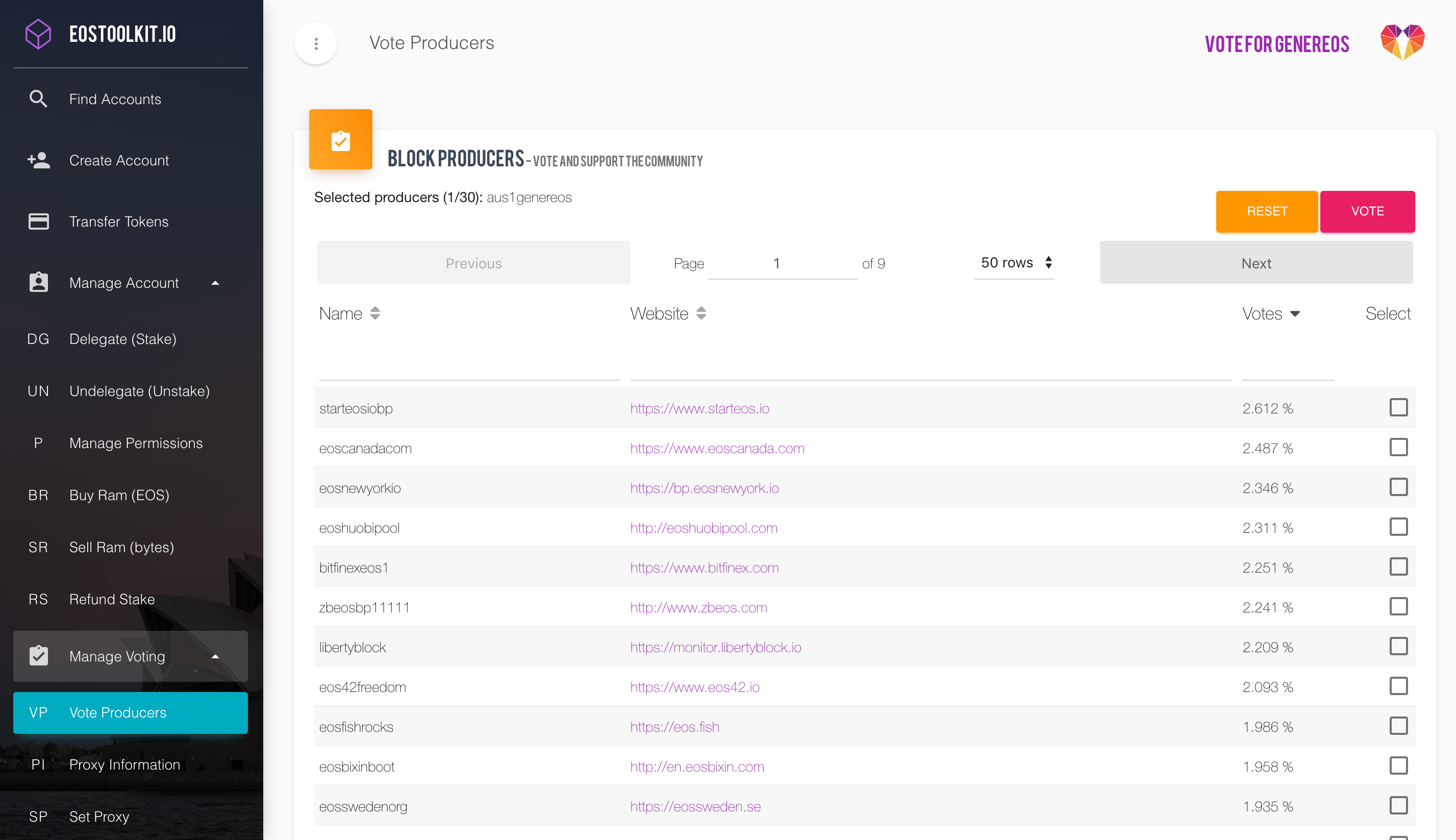Select the eoscanadacom producer checkbox
The image size is (1456, 840).
(1398, 447)
